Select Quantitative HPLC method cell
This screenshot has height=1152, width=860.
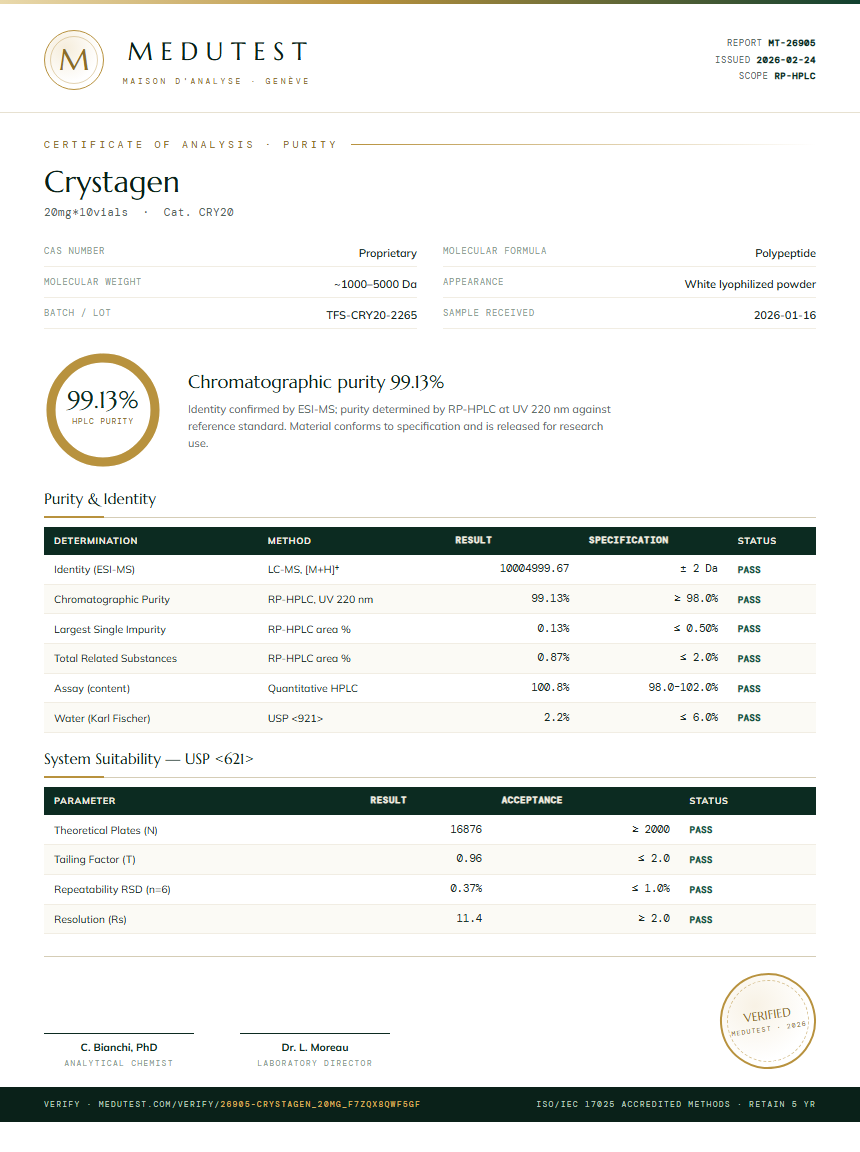coord(313,688)
